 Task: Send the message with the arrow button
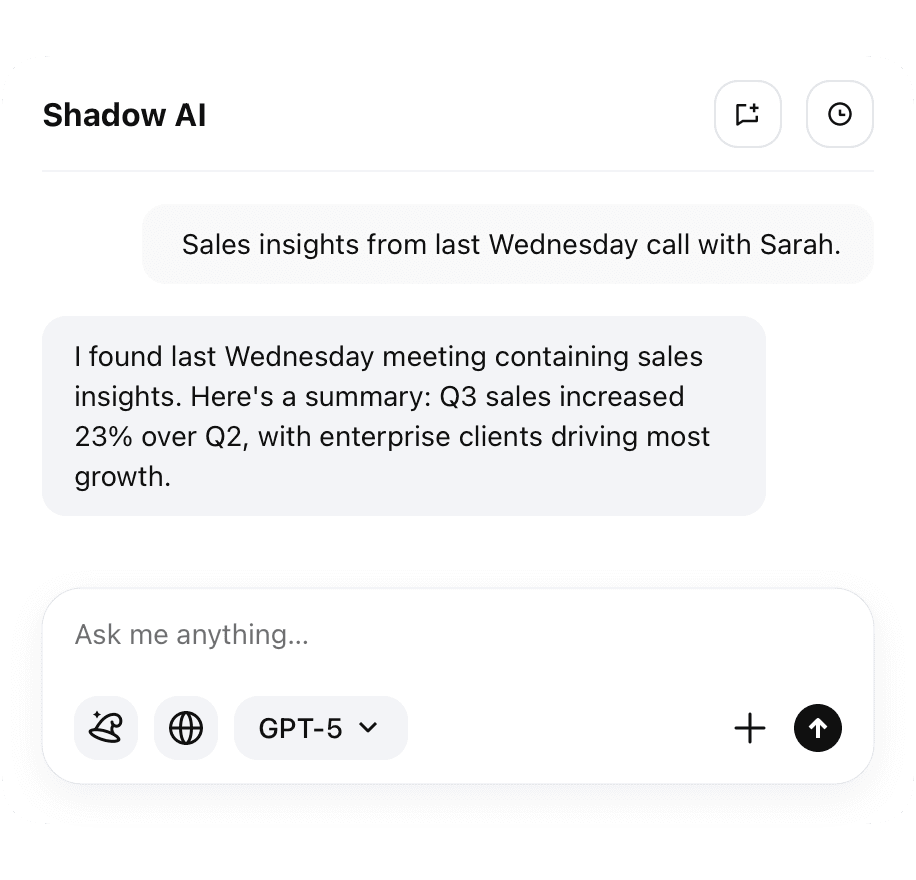(817, 728)
